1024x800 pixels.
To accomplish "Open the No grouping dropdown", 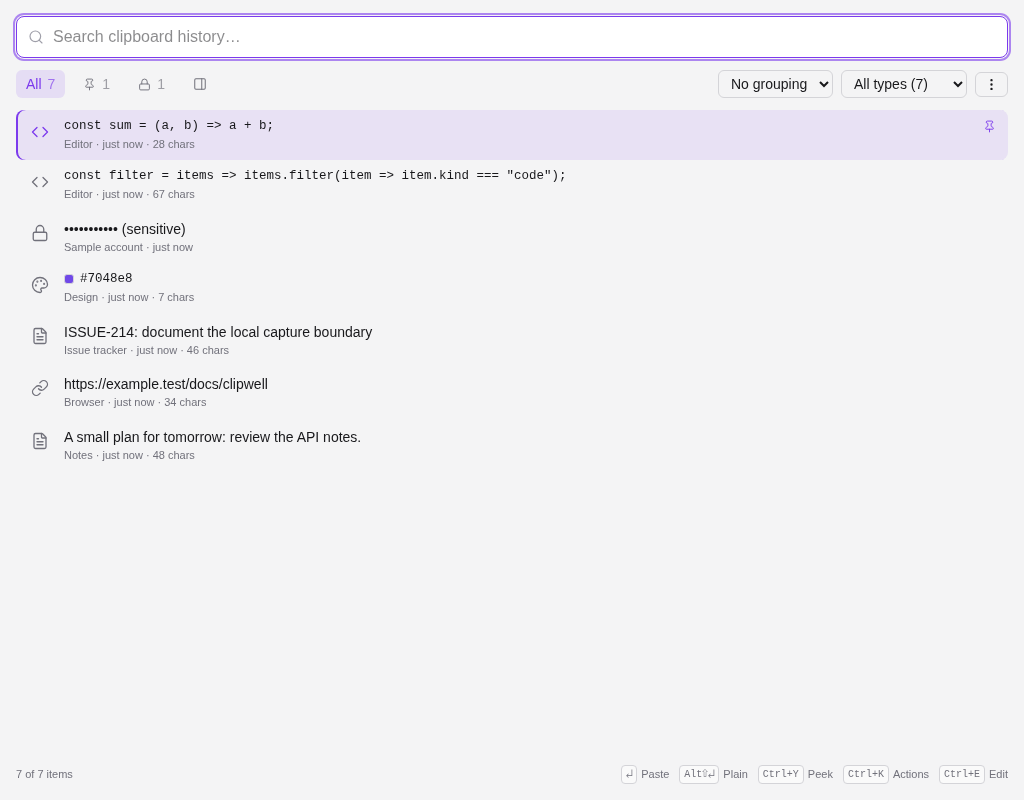I will tap(775, 84).
